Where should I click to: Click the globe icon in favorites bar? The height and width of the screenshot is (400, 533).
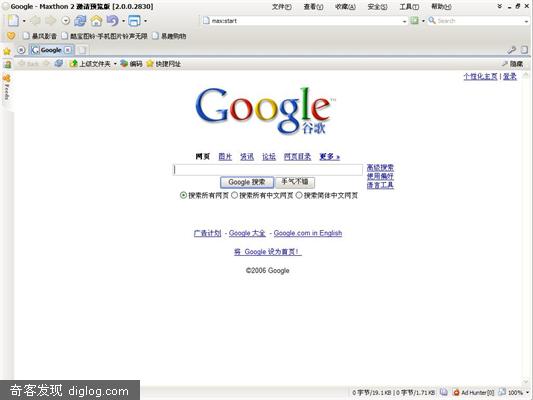pos(58,64)
